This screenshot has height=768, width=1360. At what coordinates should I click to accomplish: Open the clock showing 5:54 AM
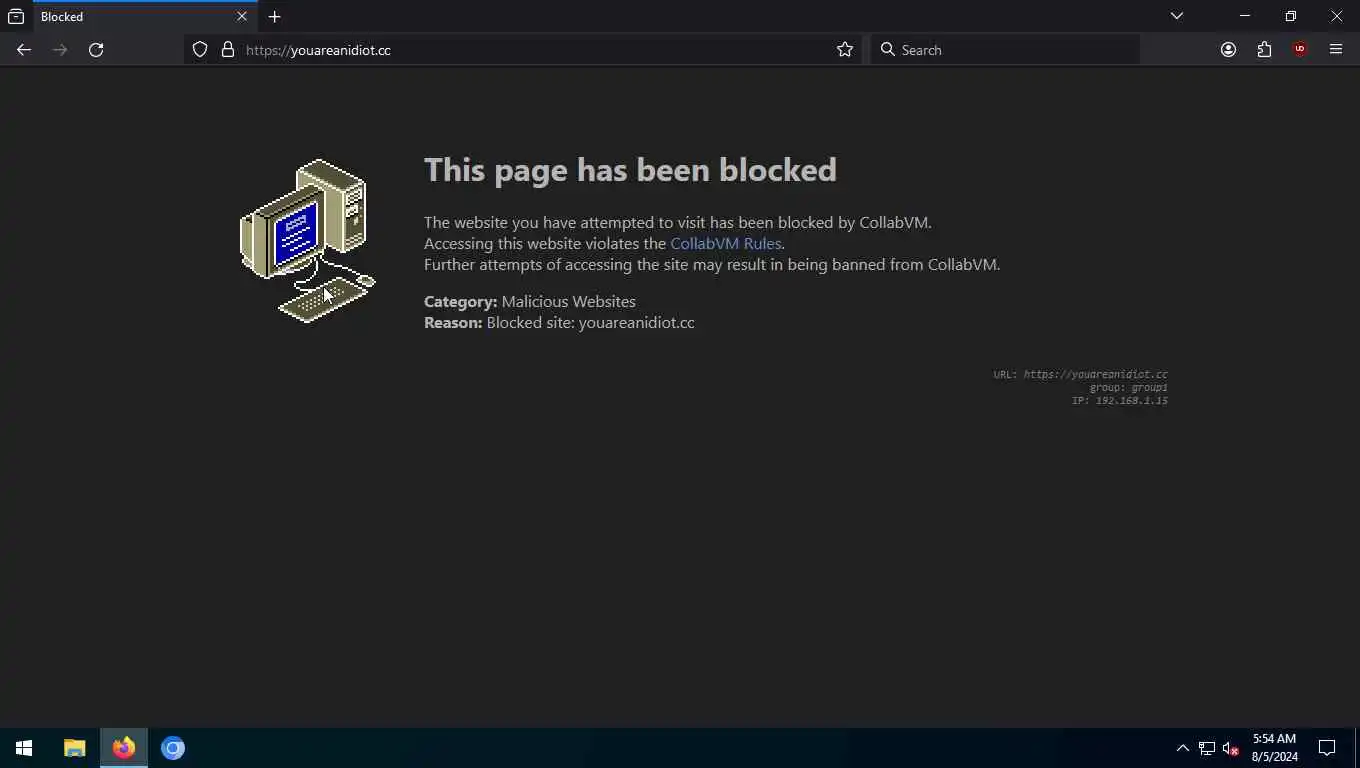coord(1274,748)
